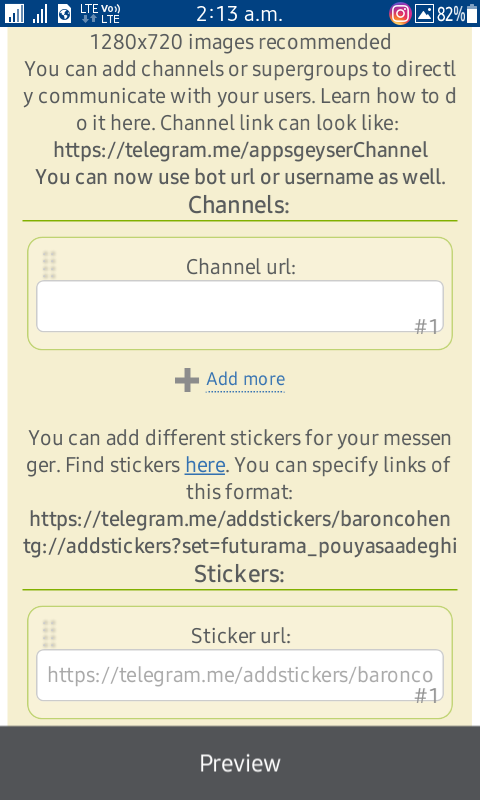The height and width of the screenshot is (800, 480).
Task: Tap the LTE VoLTE indicator icon
Action: click(x=100, y=14)
